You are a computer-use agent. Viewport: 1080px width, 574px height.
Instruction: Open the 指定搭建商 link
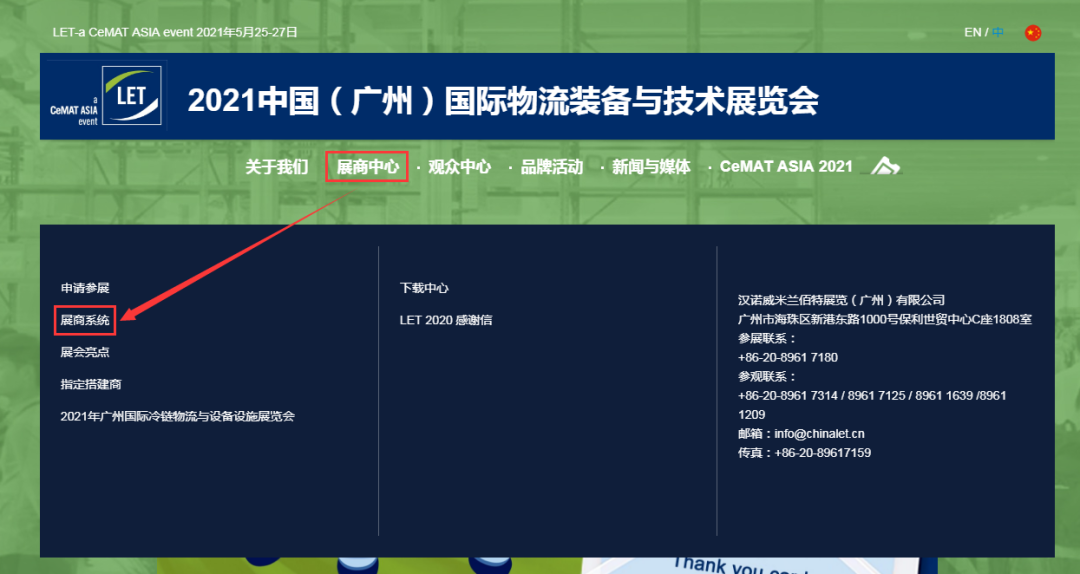click(91, 384)
